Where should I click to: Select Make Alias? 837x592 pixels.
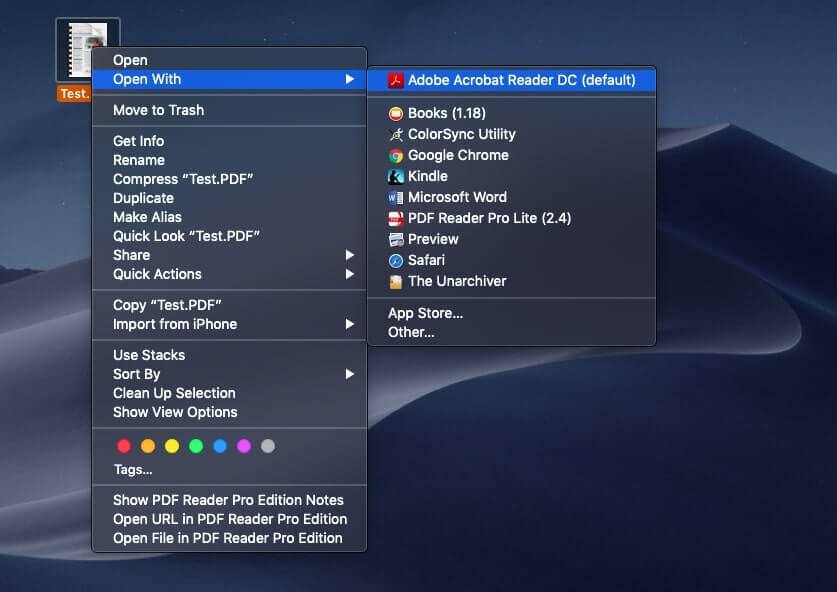click(230, 217)
